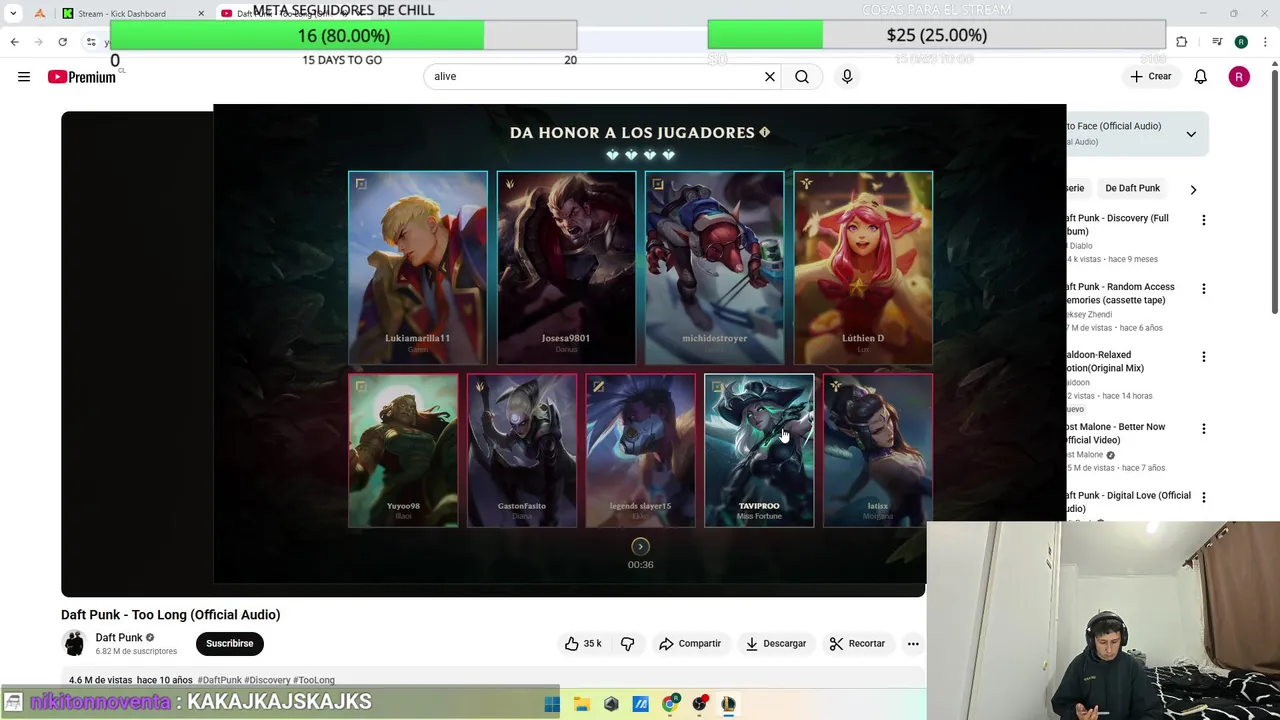Start voice search with microphone icon
1280x720 pixels.
pyautogui.click(x=847, y=77)
